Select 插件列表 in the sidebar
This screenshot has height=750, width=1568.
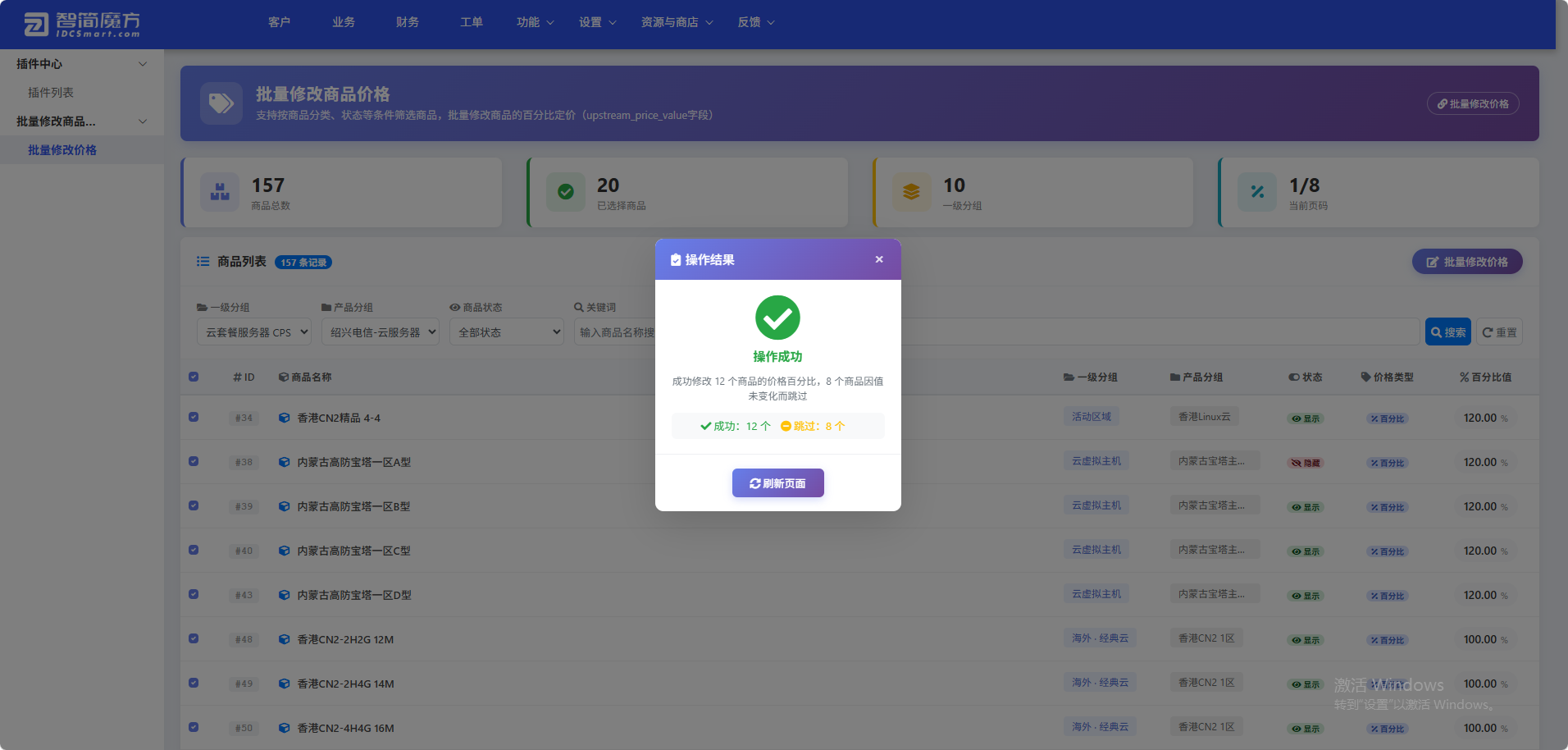point(51,93)
